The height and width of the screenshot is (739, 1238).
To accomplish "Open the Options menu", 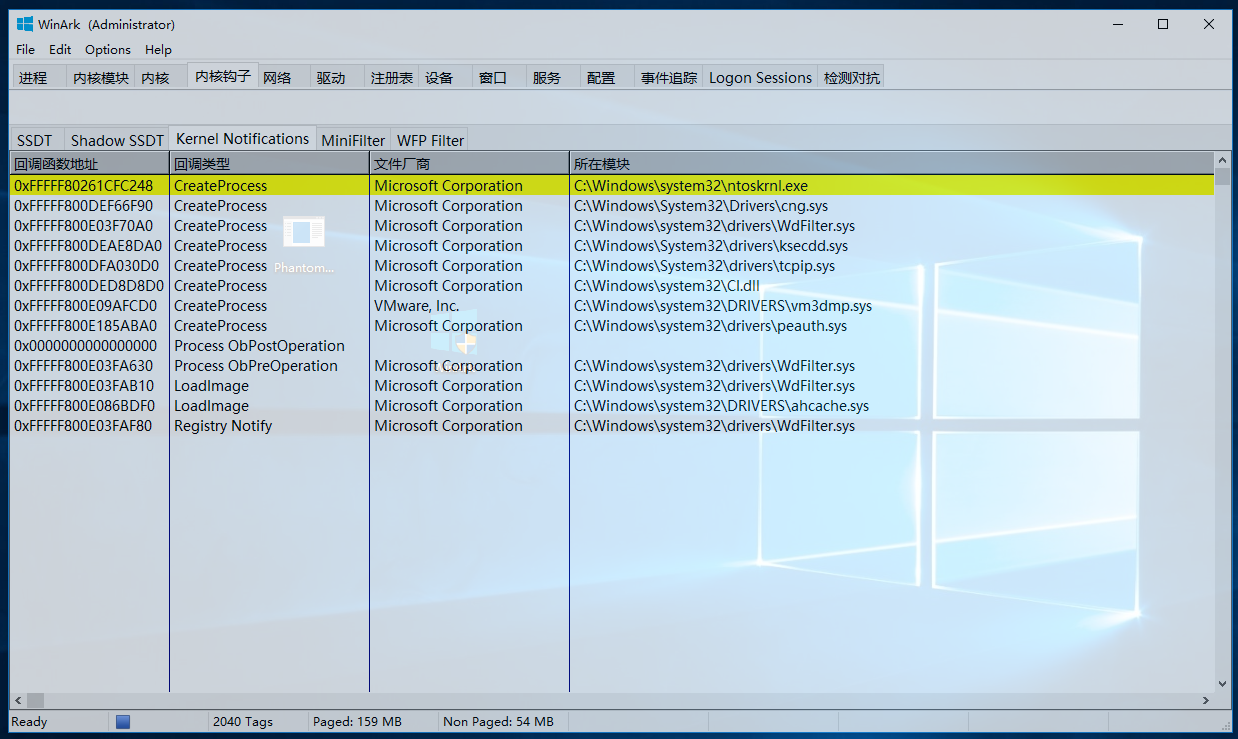I will (x=108, y=49).
